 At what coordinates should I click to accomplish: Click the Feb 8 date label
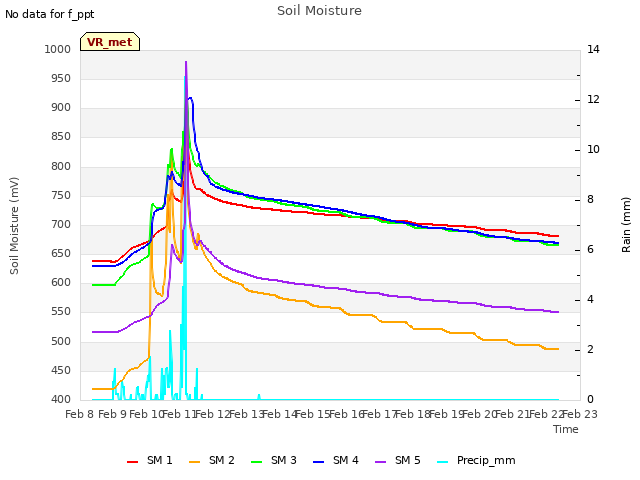coord(80,414)
